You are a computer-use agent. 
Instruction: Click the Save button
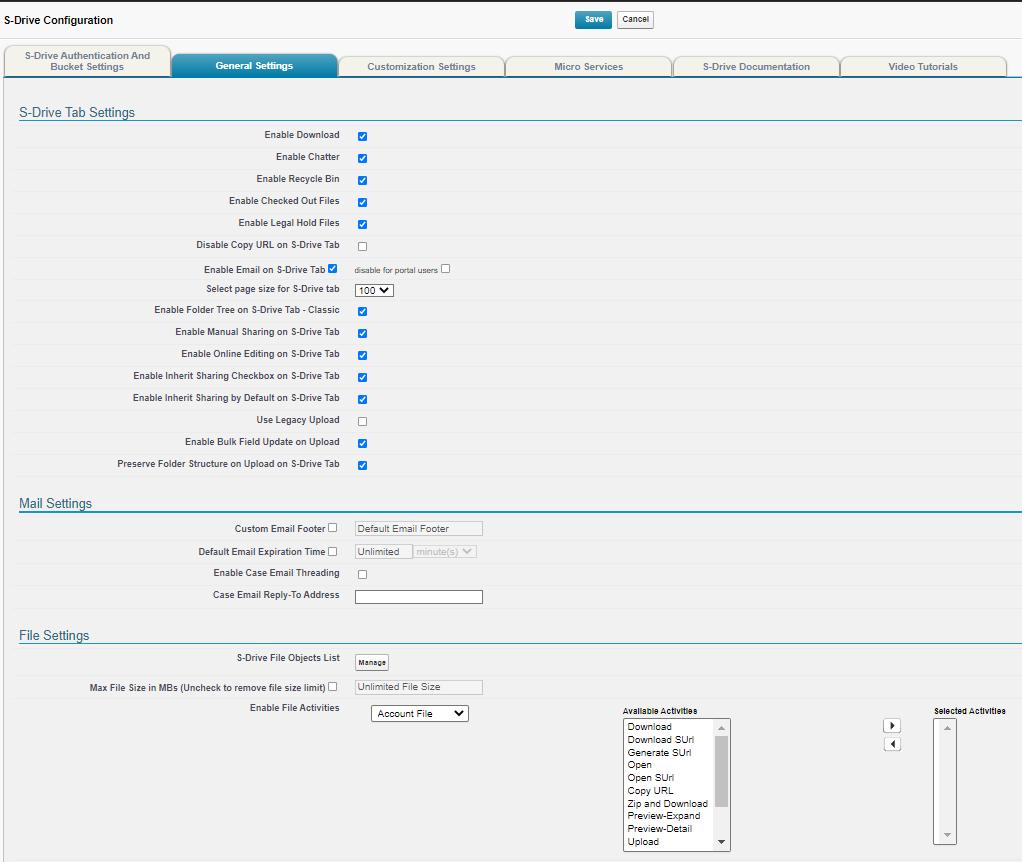coord(593,20)
